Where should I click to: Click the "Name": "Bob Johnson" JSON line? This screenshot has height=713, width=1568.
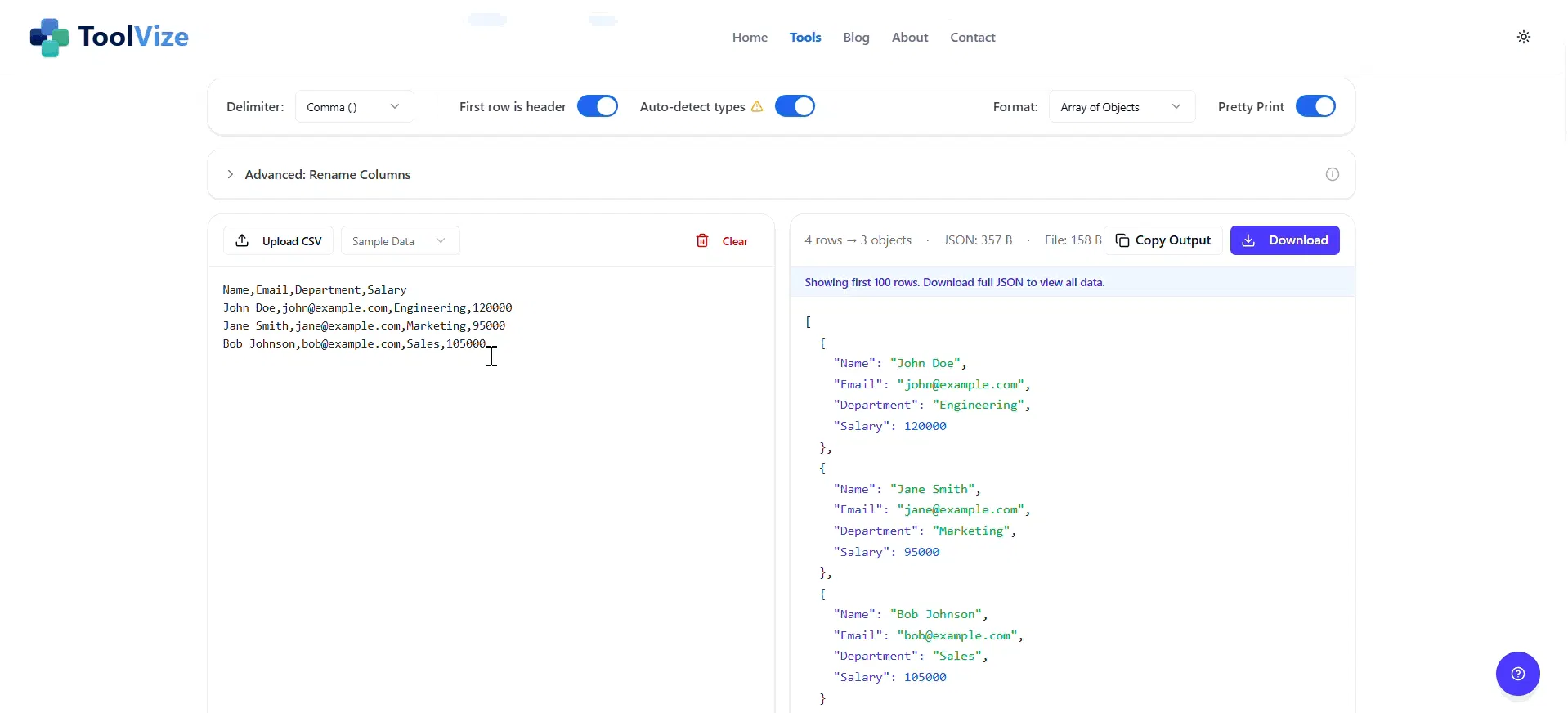tap(911, 614)
